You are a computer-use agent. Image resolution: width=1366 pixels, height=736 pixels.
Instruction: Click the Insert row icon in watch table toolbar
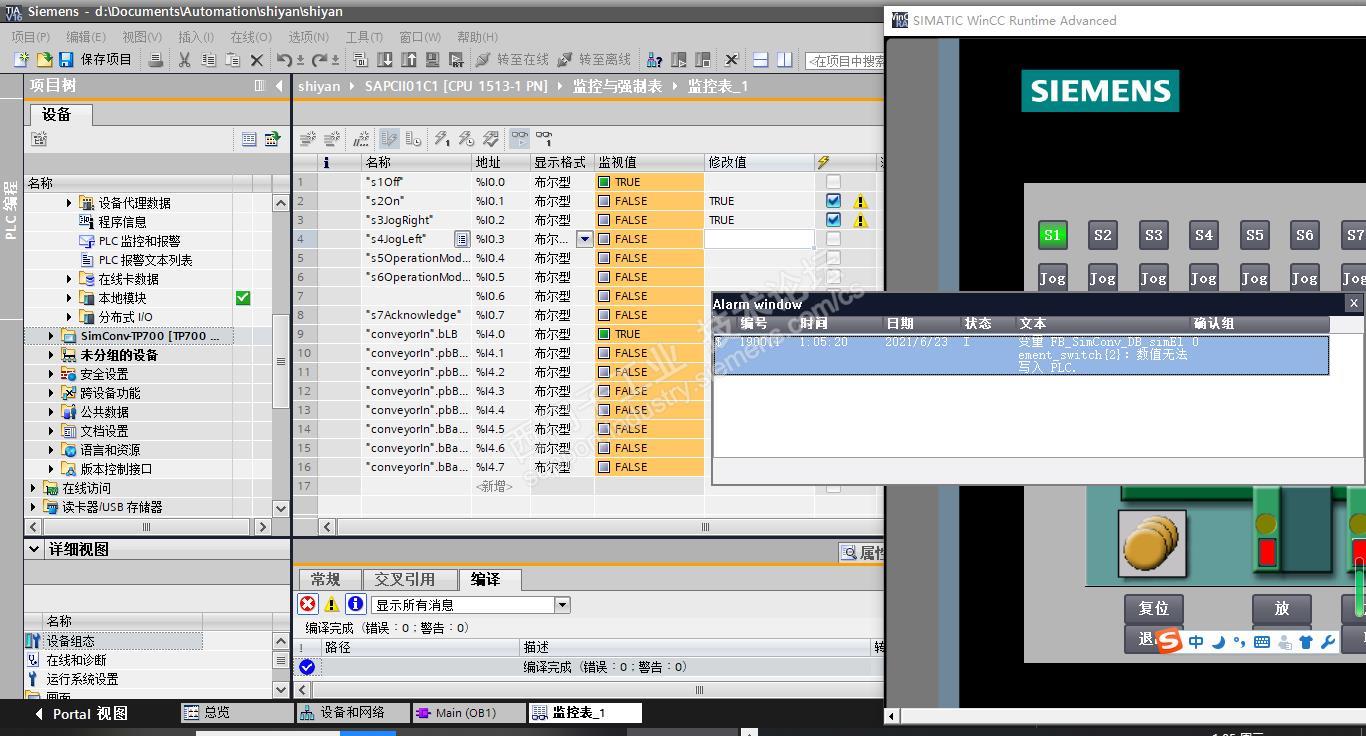(308, 139)
